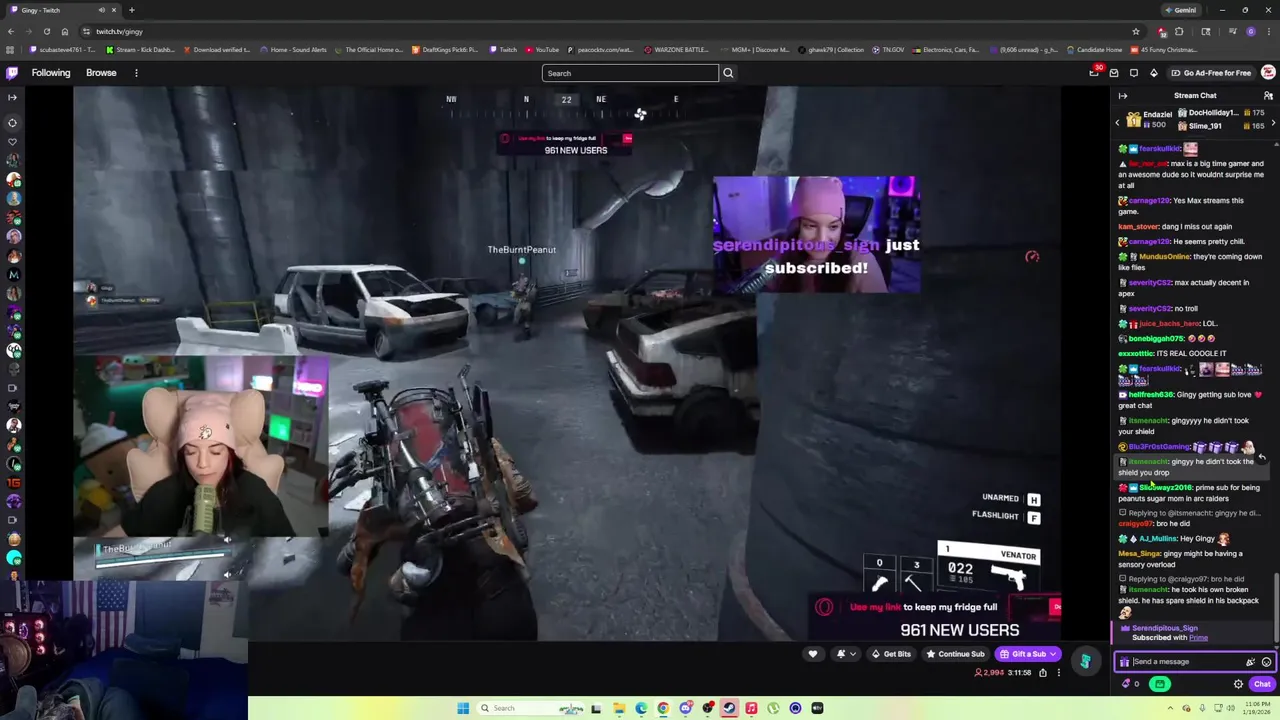Open the Following page
The image size is (1280, 720).
[x=51, y=73]
